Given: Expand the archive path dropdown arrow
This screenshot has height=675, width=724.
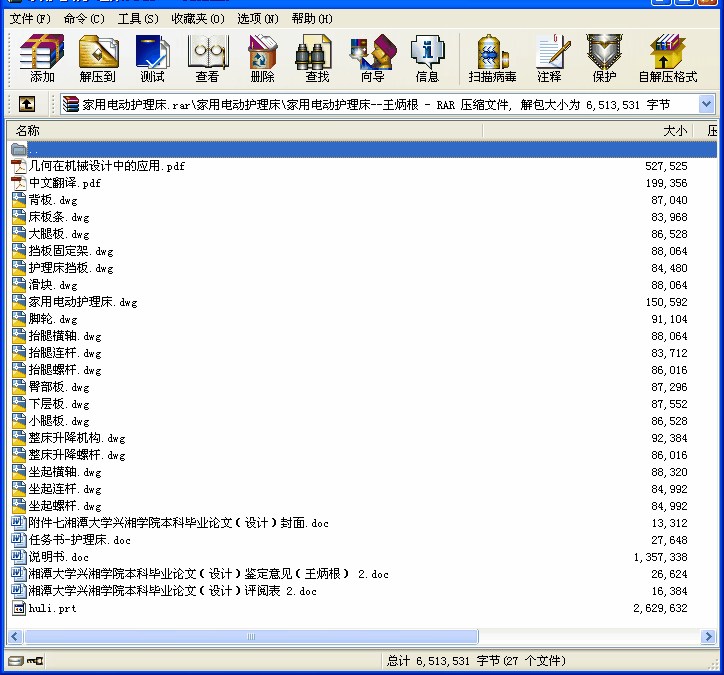Looking at the screenshot, I should coord(707,104).
